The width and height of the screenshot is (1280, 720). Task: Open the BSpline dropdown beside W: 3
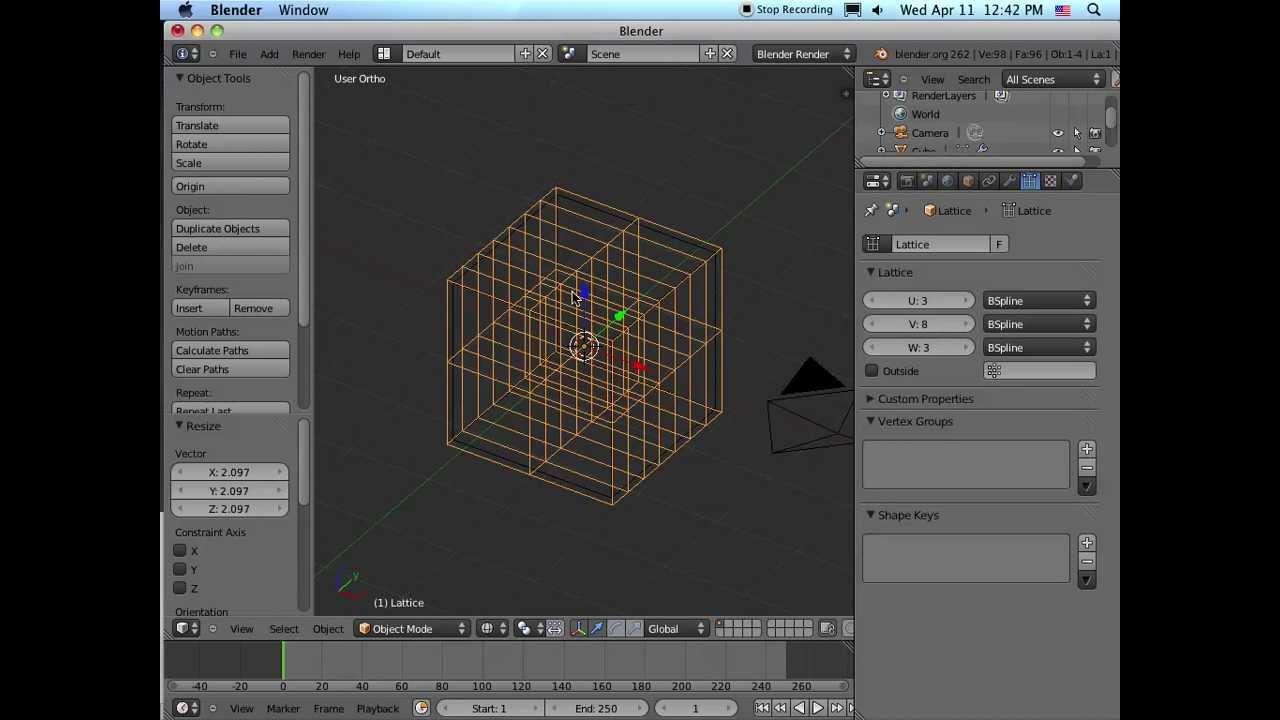click(1039, 348)
